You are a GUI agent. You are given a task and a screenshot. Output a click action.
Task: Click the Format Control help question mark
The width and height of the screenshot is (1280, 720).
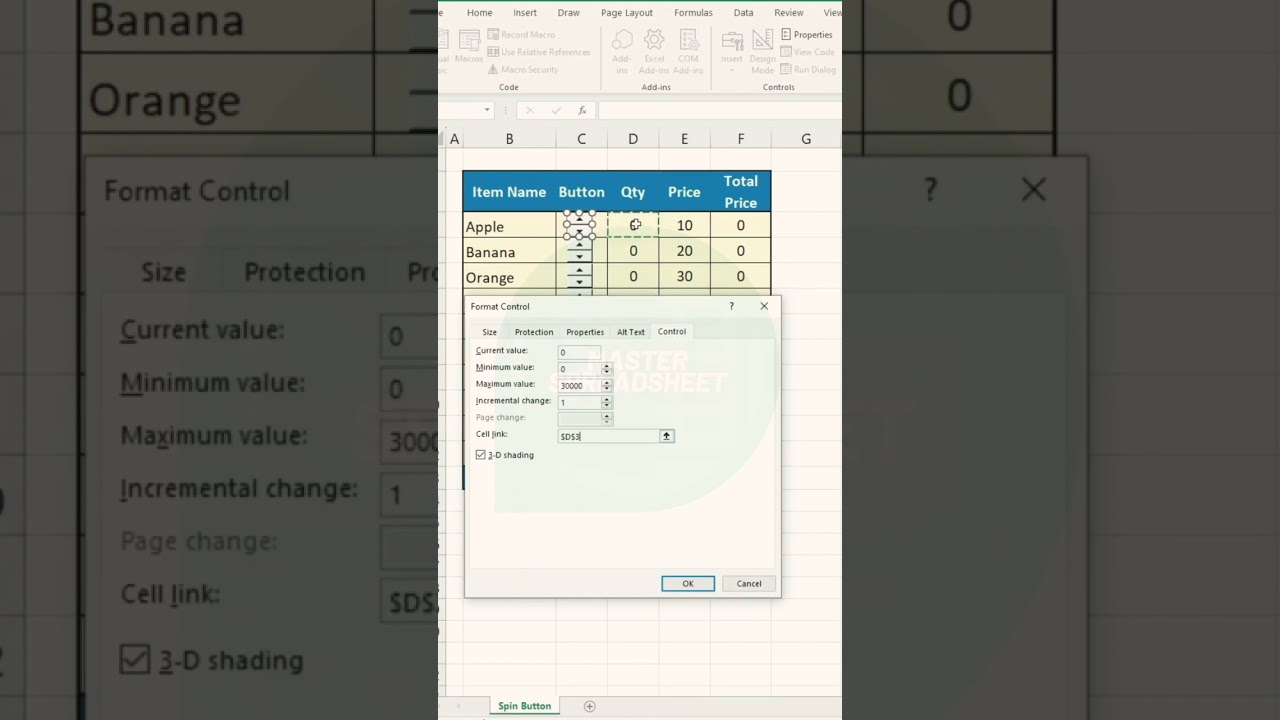731,306
